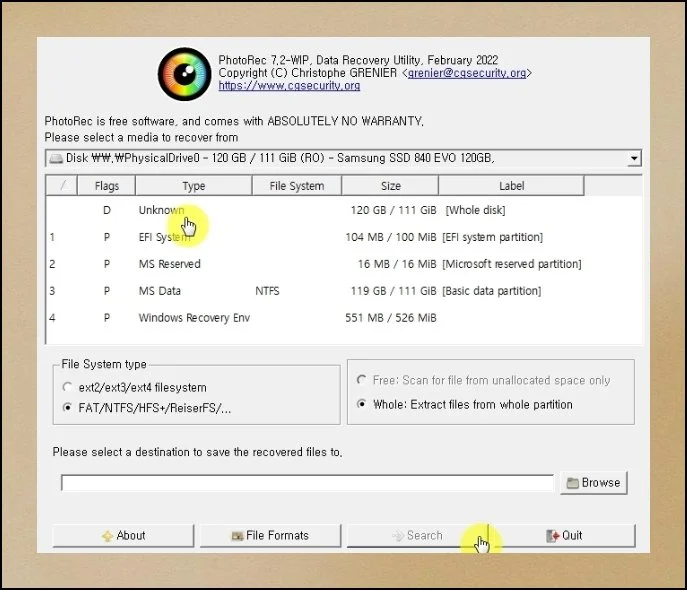Sort partitions by Size column header
Screen dimensions: 687x590
point(391,186)
